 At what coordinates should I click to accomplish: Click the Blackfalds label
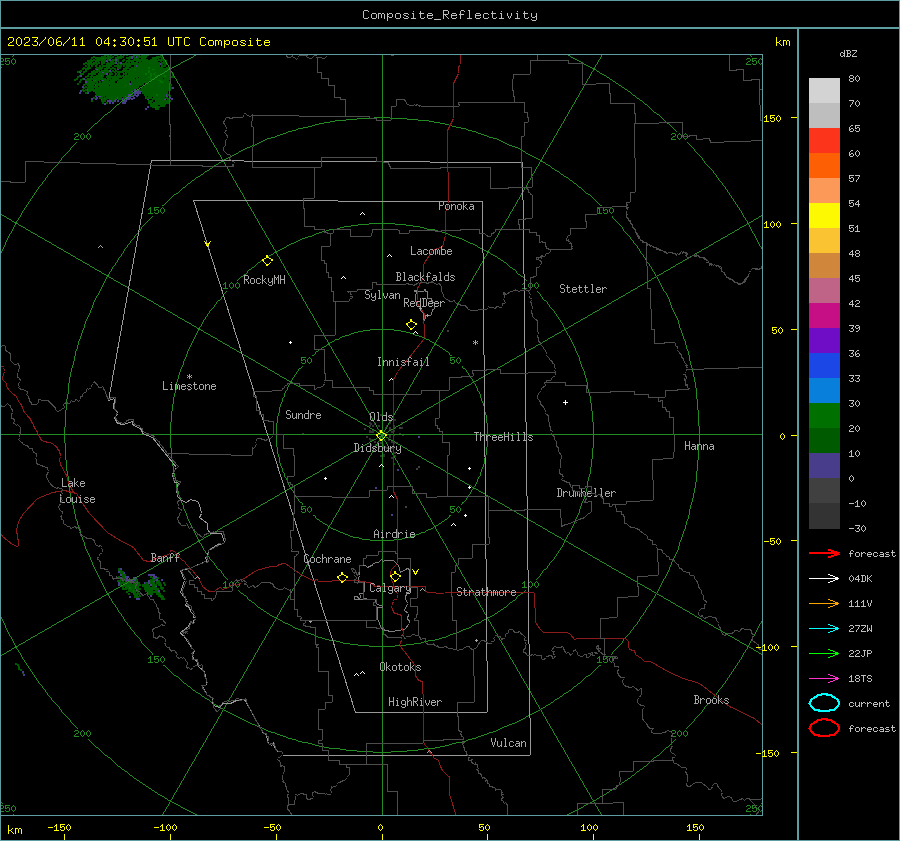[425, 277]
